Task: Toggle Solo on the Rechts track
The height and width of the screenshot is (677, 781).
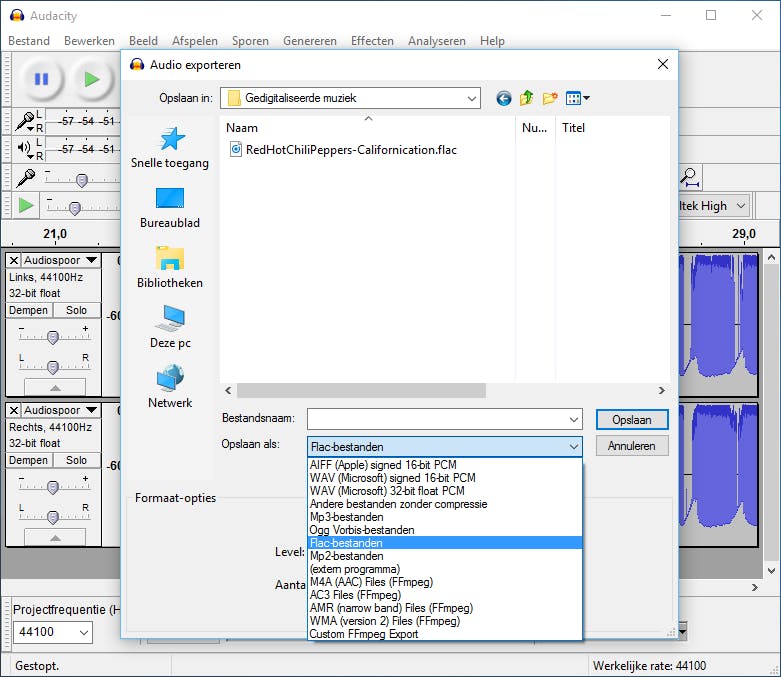Action: click(77, 460)
